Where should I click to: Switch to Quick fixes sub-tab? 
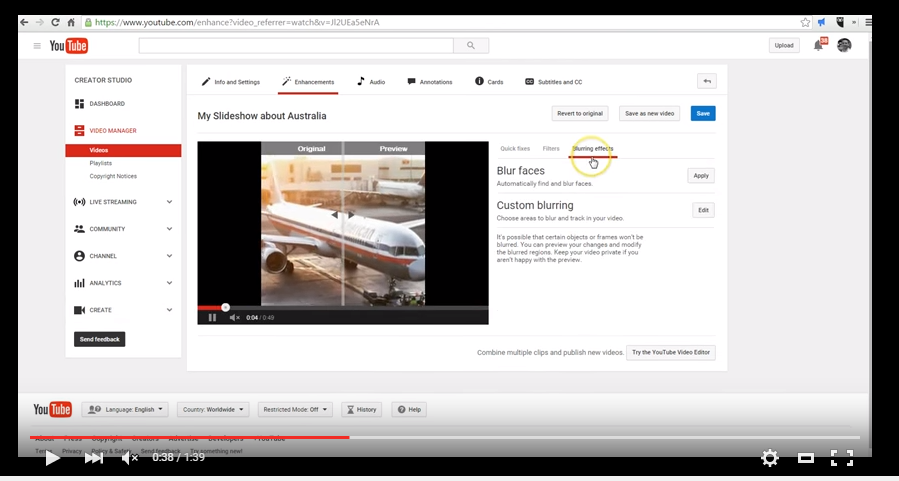coord(515,148)
